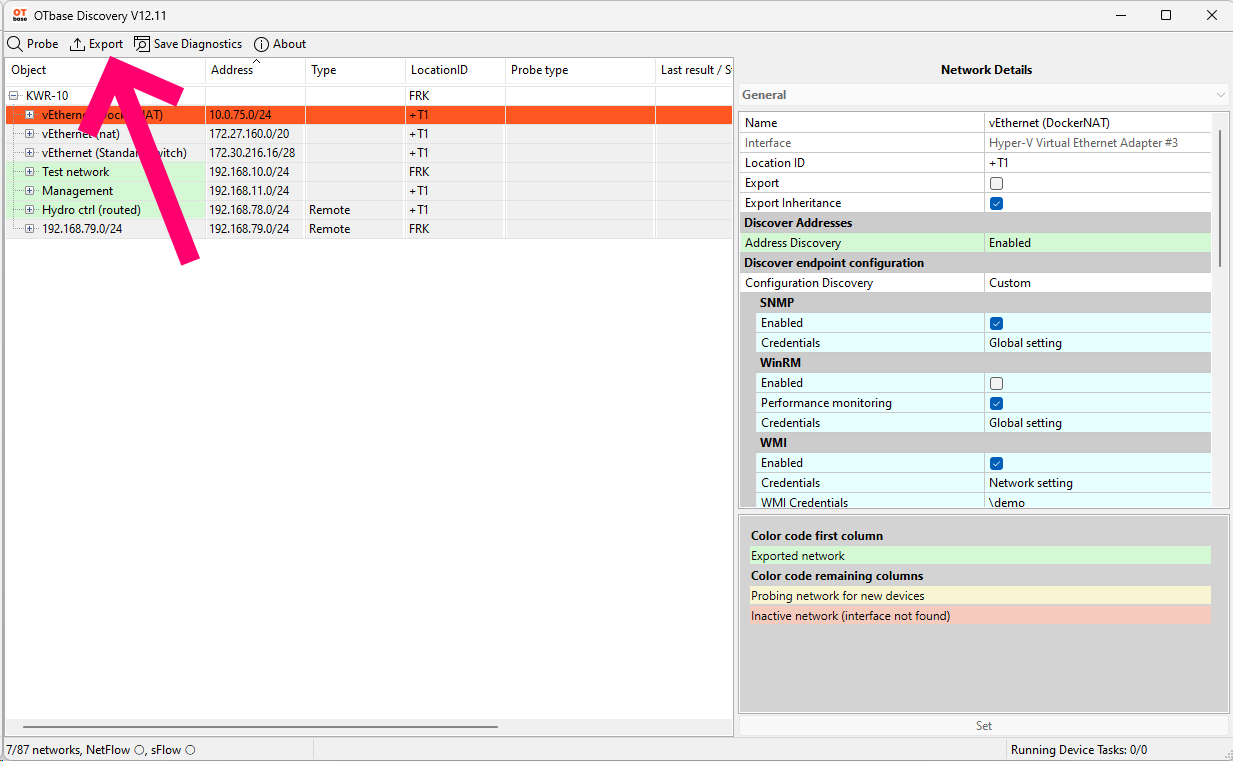Tick the Export checkbox in Network Details
Screen dimensions: 1233x761
point(996,183)
